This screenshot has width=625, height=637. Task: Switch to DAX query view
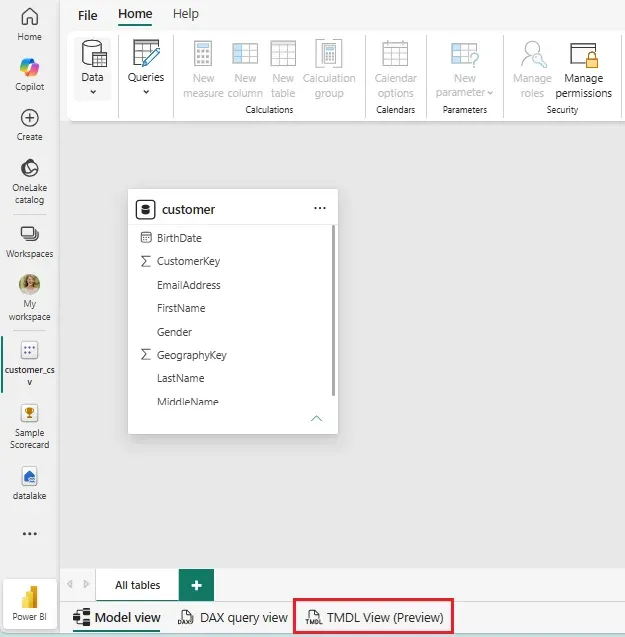point(232,618)
